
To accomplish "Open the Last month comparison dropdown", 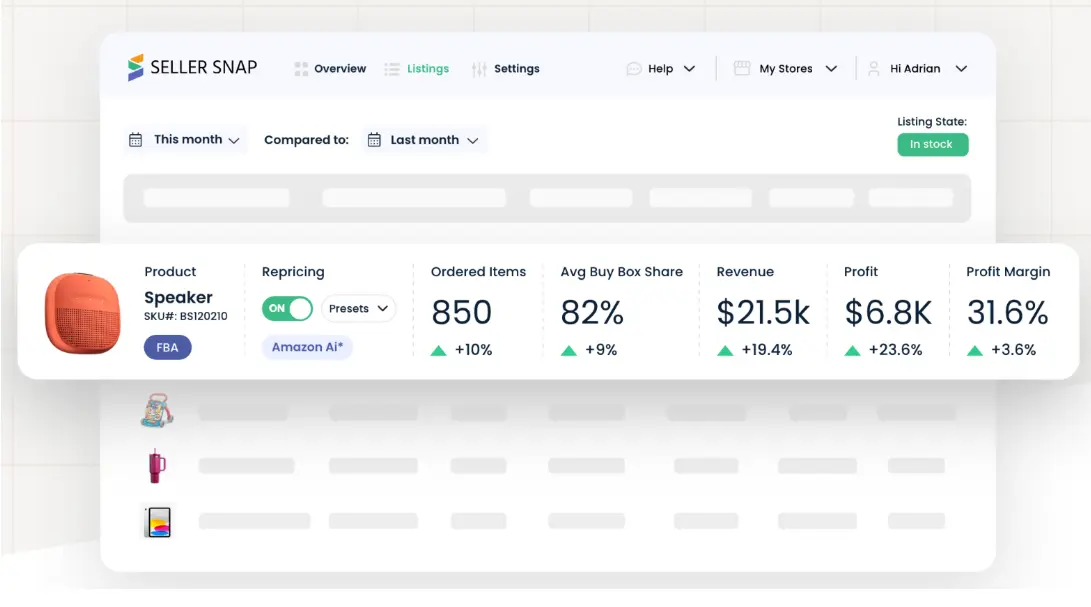I will [424, 140].
